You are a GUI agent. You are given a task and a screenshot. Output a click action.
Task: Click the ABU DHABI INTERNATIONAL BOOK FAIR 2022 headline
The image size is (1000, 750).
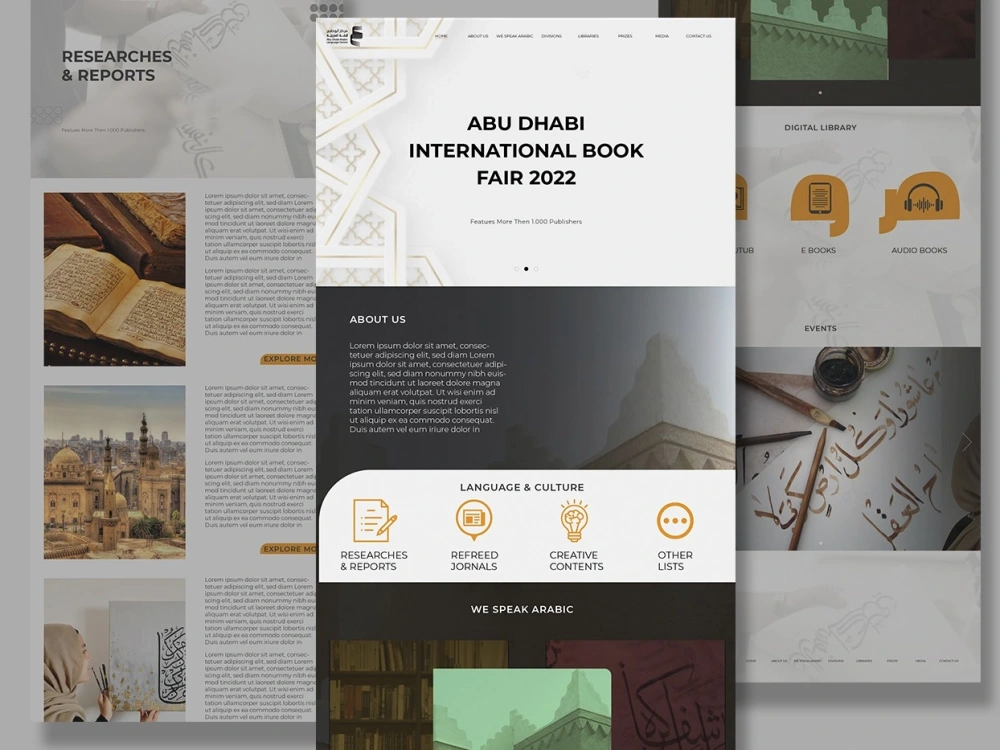pyautogui.click(x=526, y=151)
